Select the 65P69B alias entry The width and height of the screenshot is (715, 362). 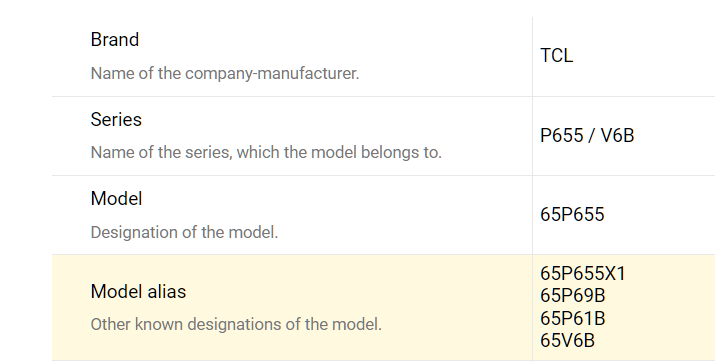573,295
